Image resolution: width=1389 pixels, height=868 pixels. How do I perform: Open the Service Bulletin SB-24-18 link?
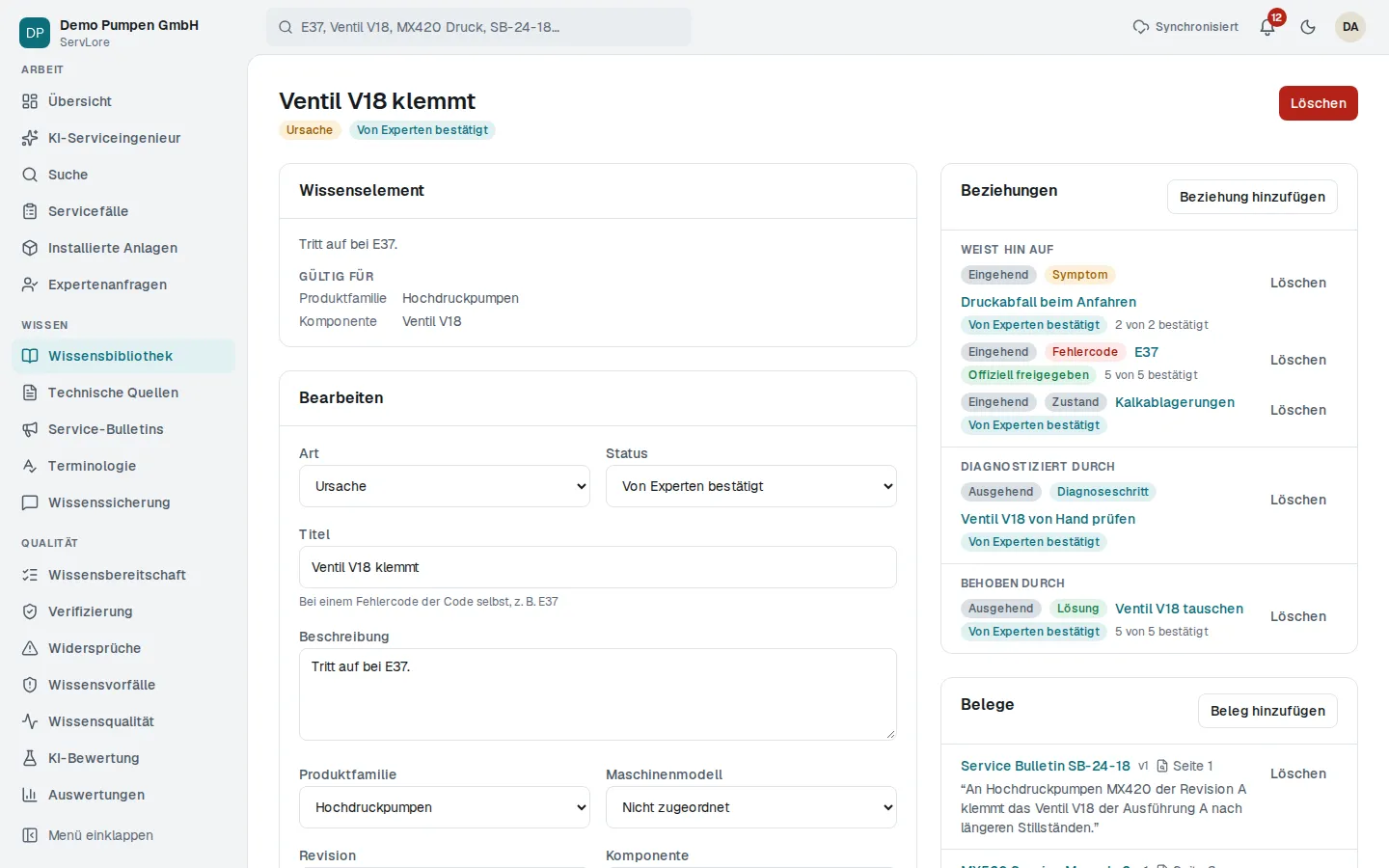[1046, 766]
